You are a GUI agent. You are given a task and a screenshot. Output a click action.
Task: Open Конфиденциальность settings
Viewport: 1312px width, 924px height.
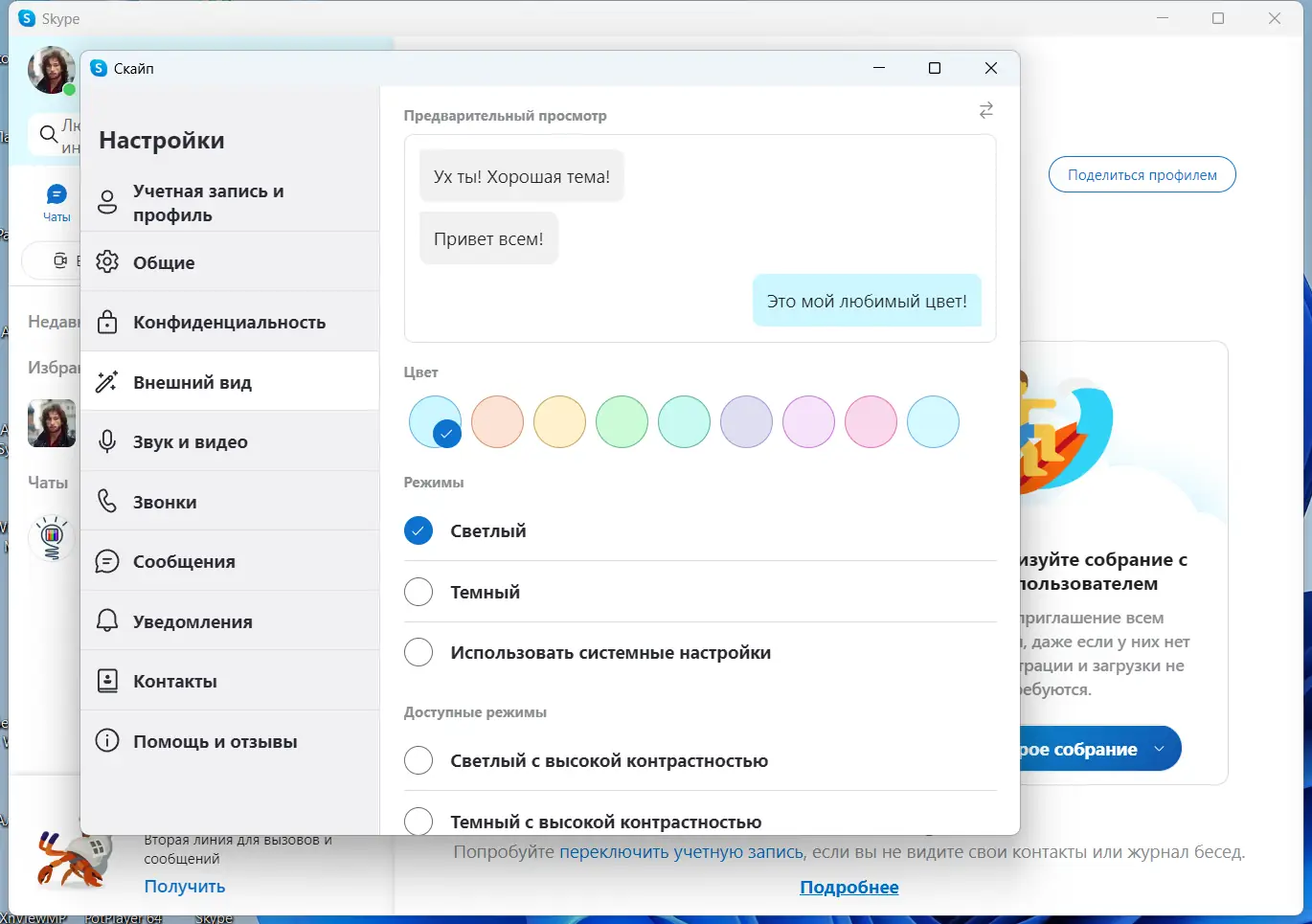tap(229, 322)
